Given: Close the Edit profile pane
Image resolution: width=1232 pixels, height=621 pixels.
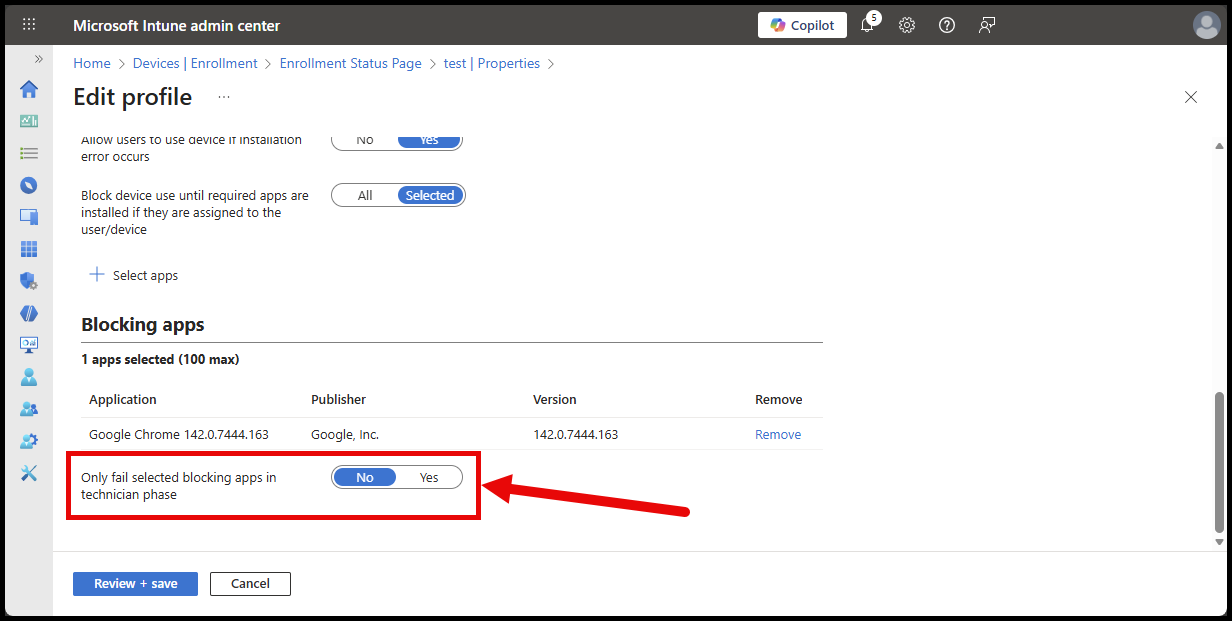Looking at the screenshot, I should (1191, 97).
